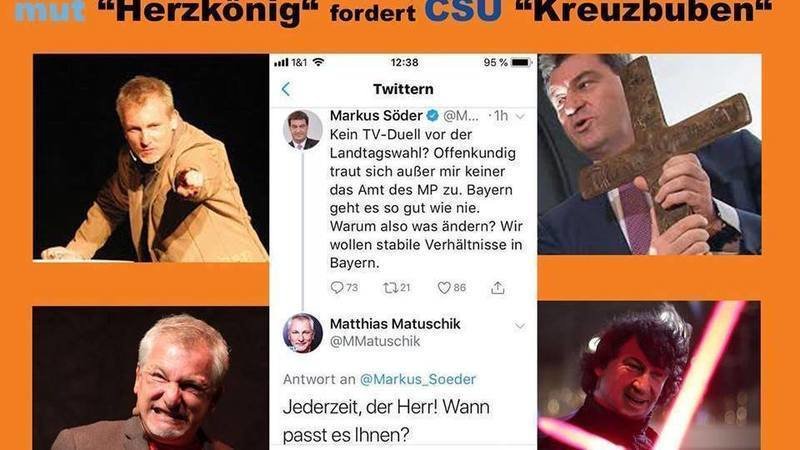The height and width of the screenshot is (450, 800).
Task: Like the tweet via heart icon
Action: pos(444,288)
